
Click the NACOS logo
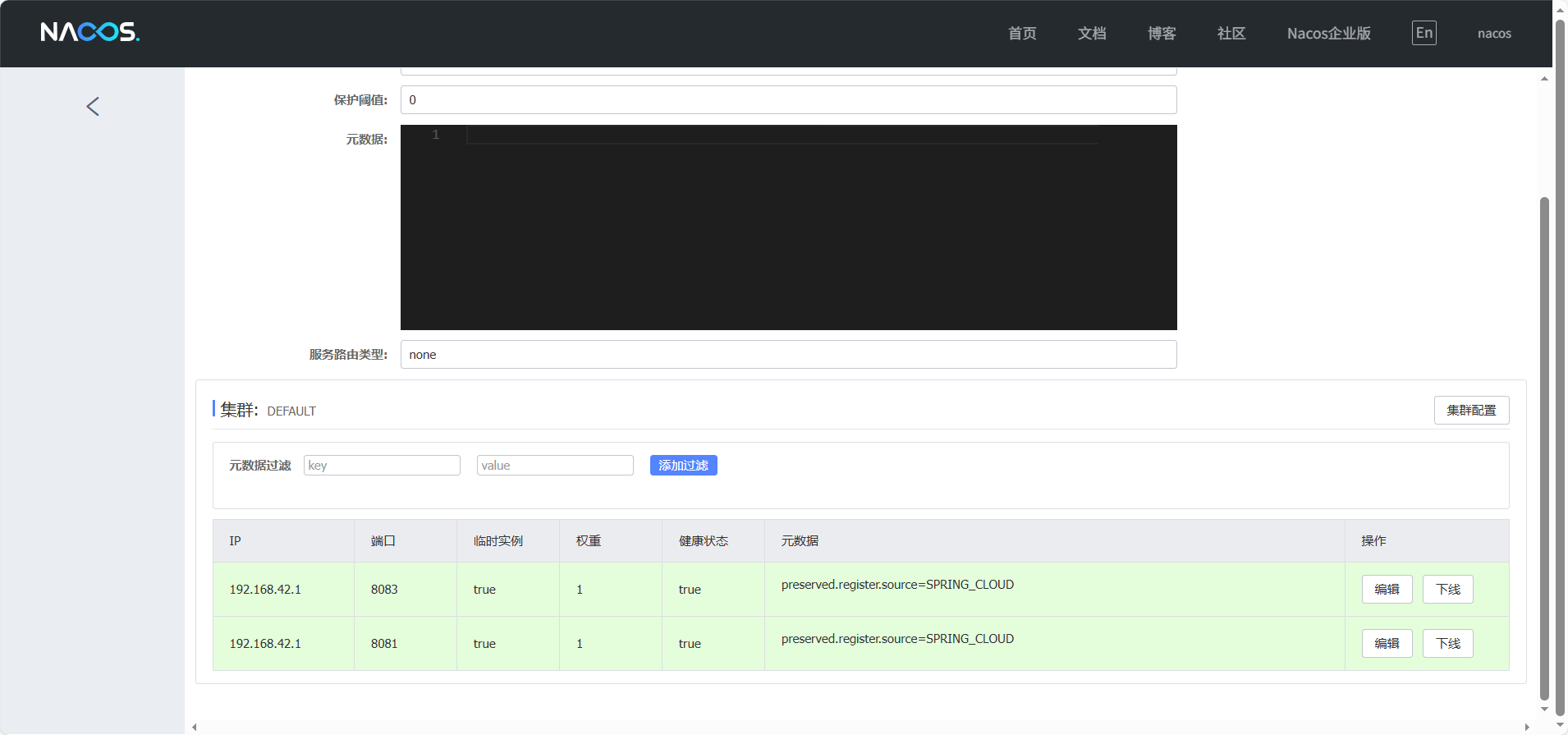(90, 32)
